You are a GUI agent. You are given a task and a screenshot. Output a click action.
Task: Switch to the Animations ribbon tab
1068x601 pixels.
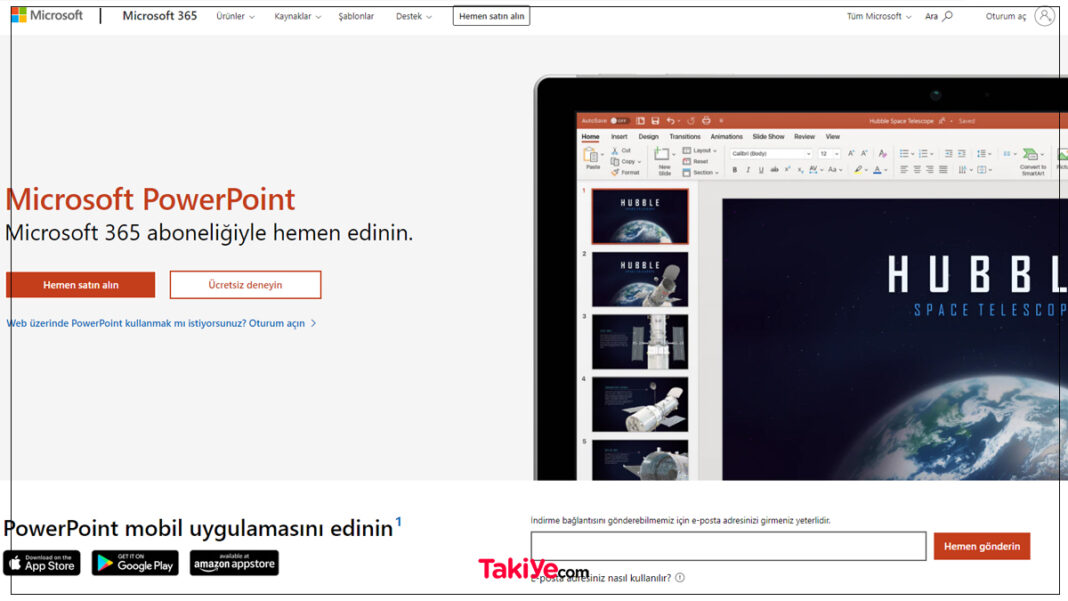[x=727, y=137]
